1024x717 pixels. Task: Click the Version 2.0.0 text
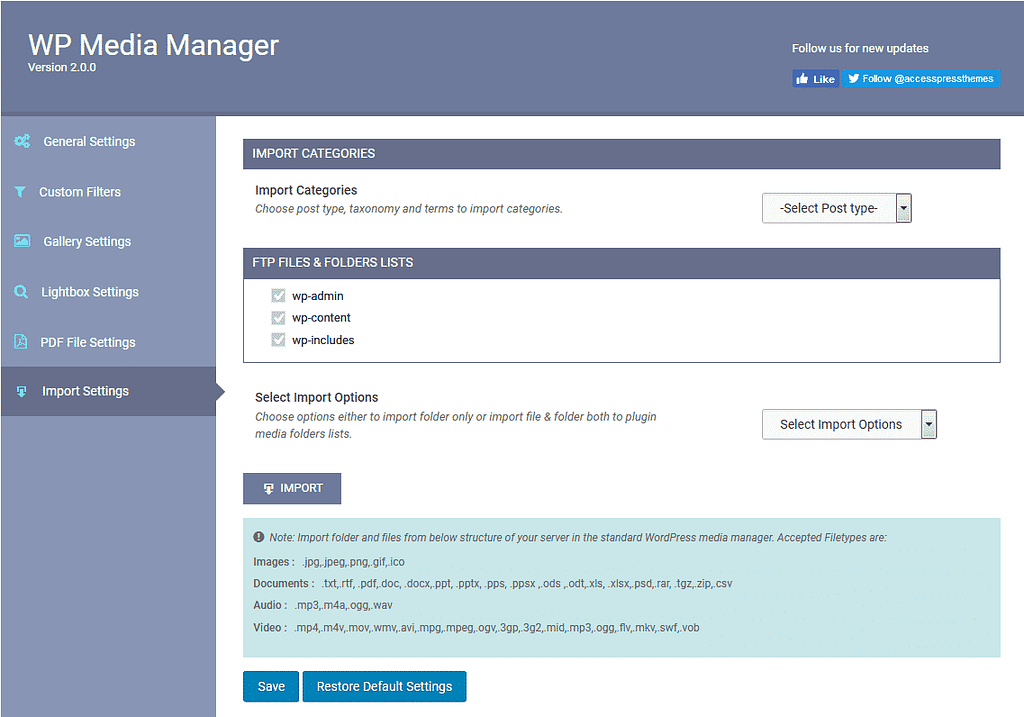(62, 67)
